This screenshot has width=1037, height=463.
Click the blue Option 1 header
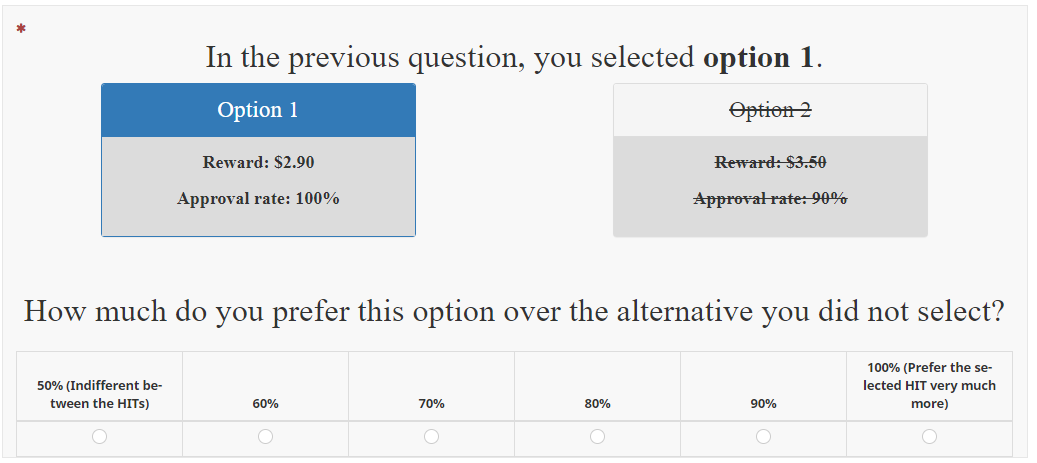pos(258,110)
